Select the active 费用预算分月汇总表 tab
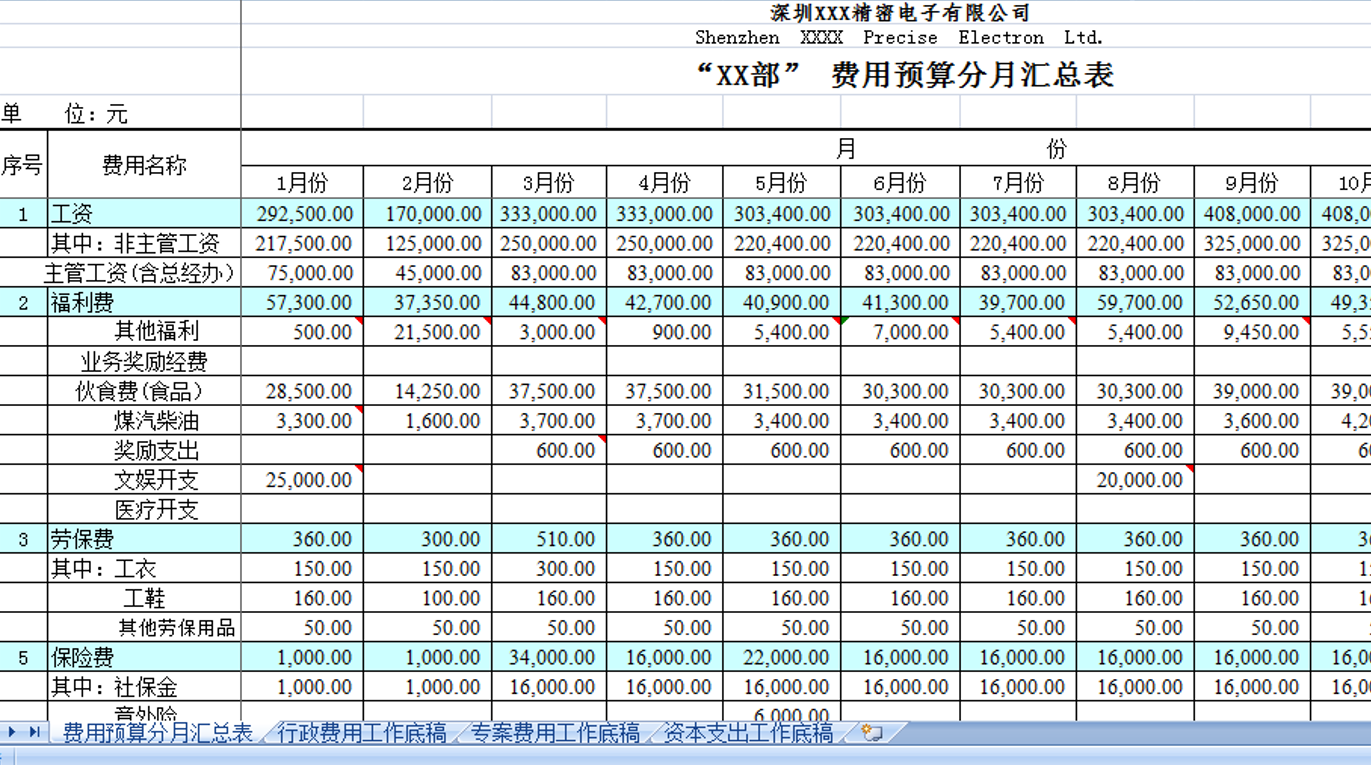1371x765 pixels. tap(156, 733)
